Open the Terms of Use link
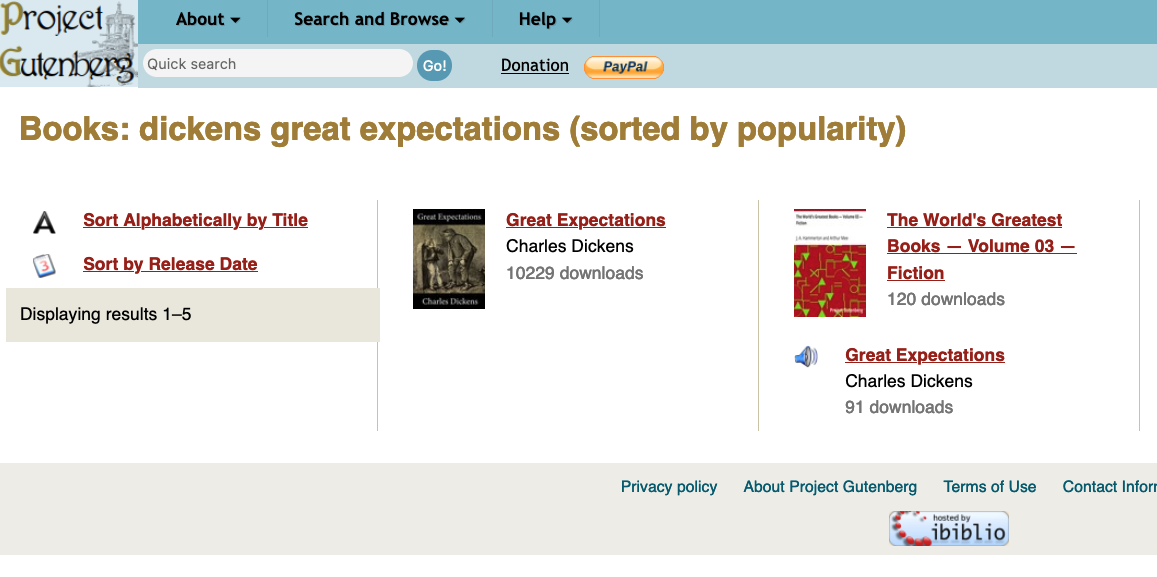The height and width of the screenshot is (577, 1157). tap(989, 487)
